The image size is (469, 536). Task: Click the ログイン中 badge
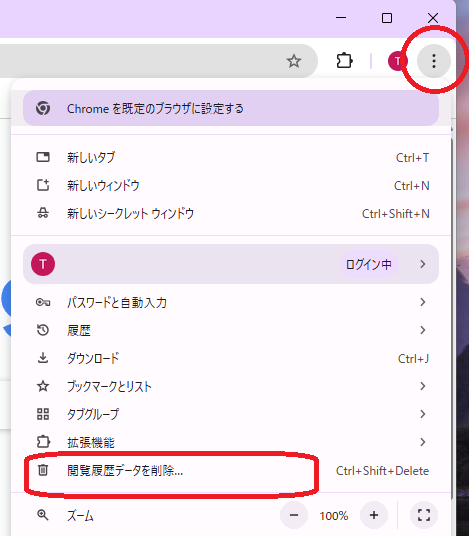coord(369,264)
